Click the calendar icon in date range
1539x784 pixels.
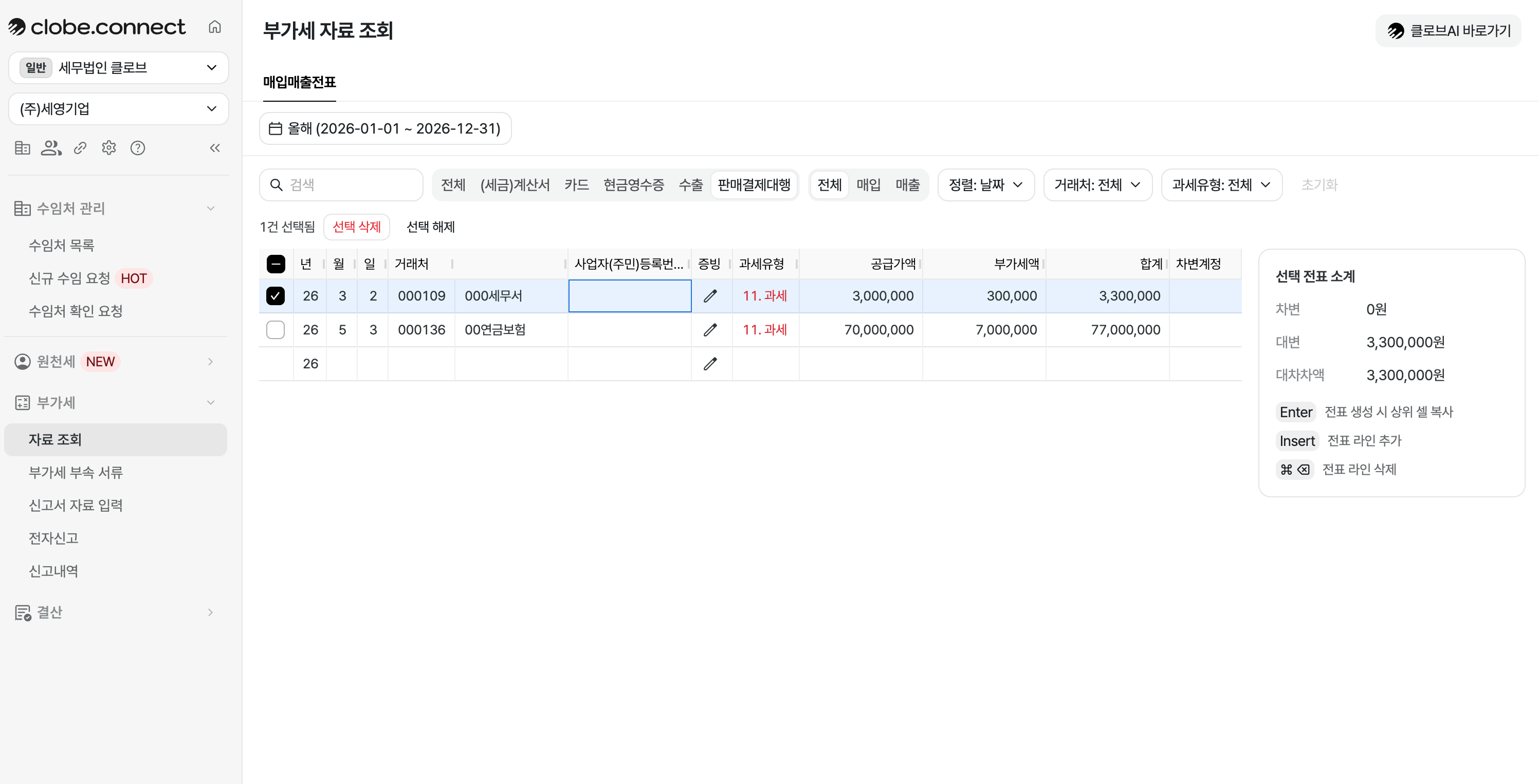coord(276,128)
